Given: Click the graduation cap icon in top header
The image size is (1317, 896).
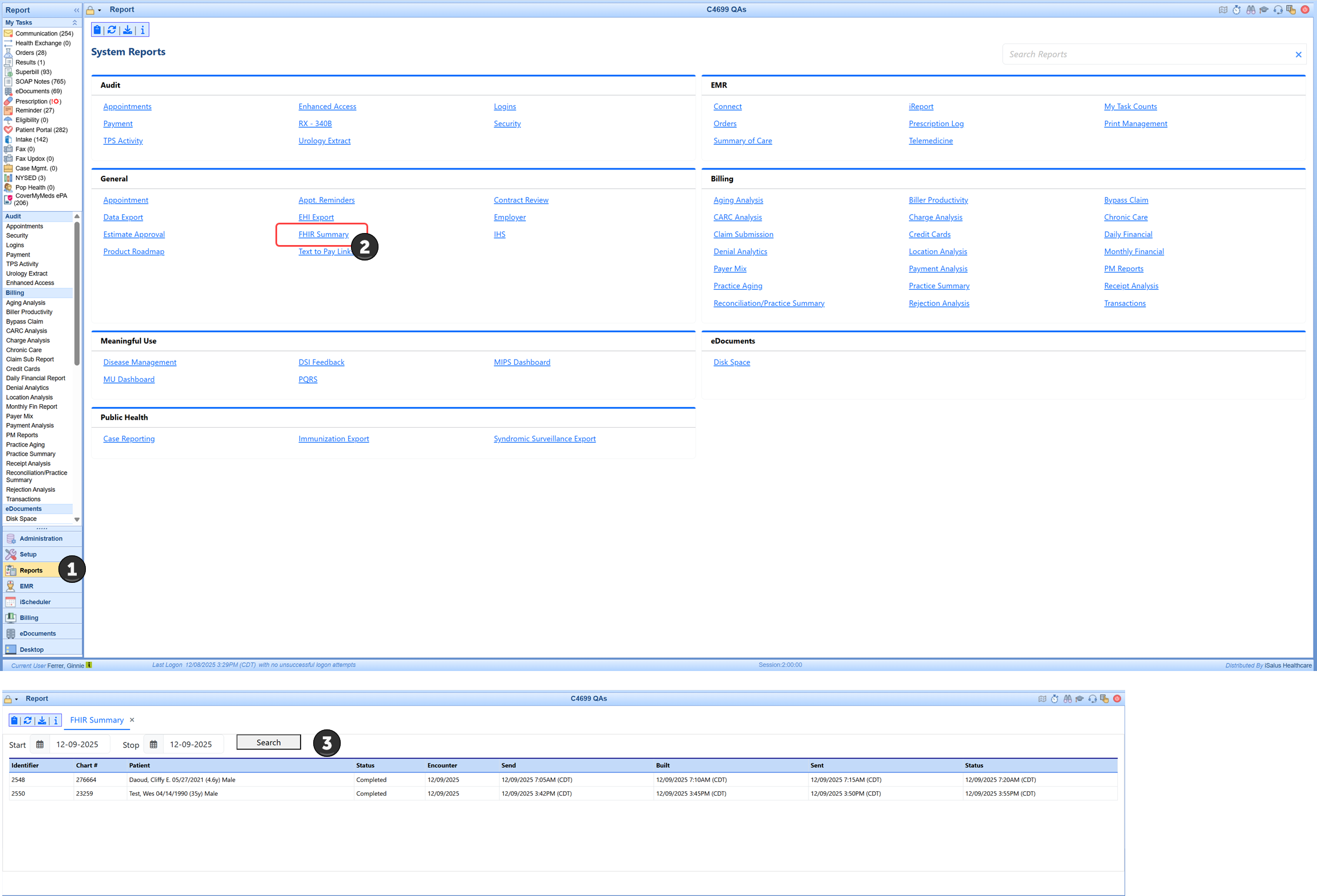Looking at the screenshot, I should [1264, 10].
